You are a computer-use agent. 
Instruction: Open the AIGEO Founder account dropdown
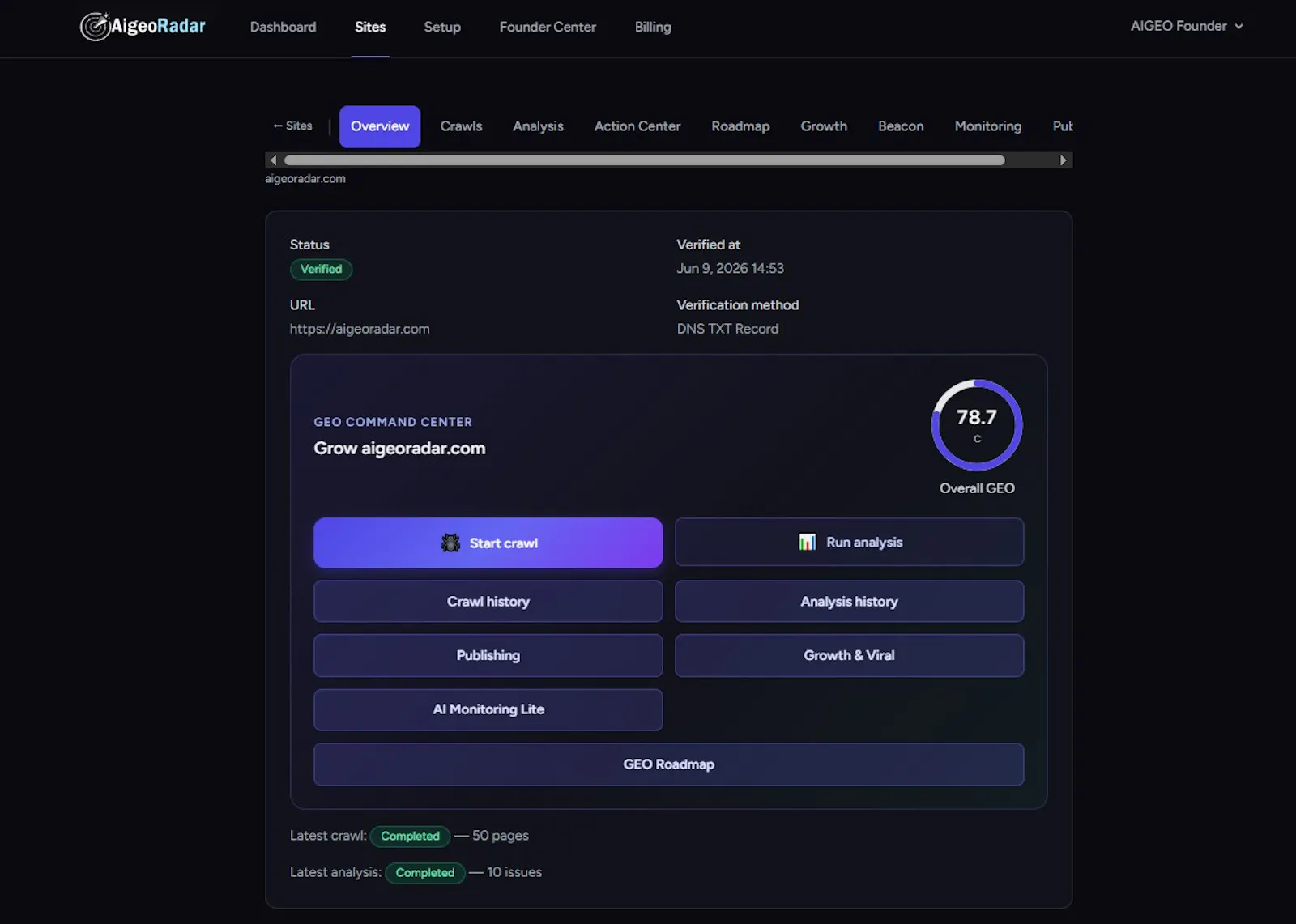click(1187, 26)
